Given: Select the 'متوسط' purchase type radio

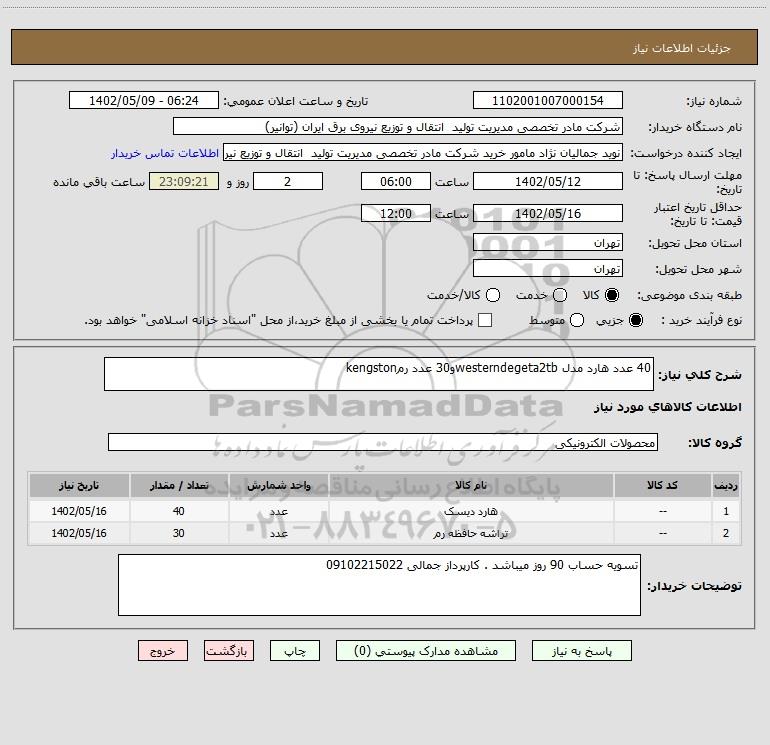Looking at the screenshot, I should (577, 320).
